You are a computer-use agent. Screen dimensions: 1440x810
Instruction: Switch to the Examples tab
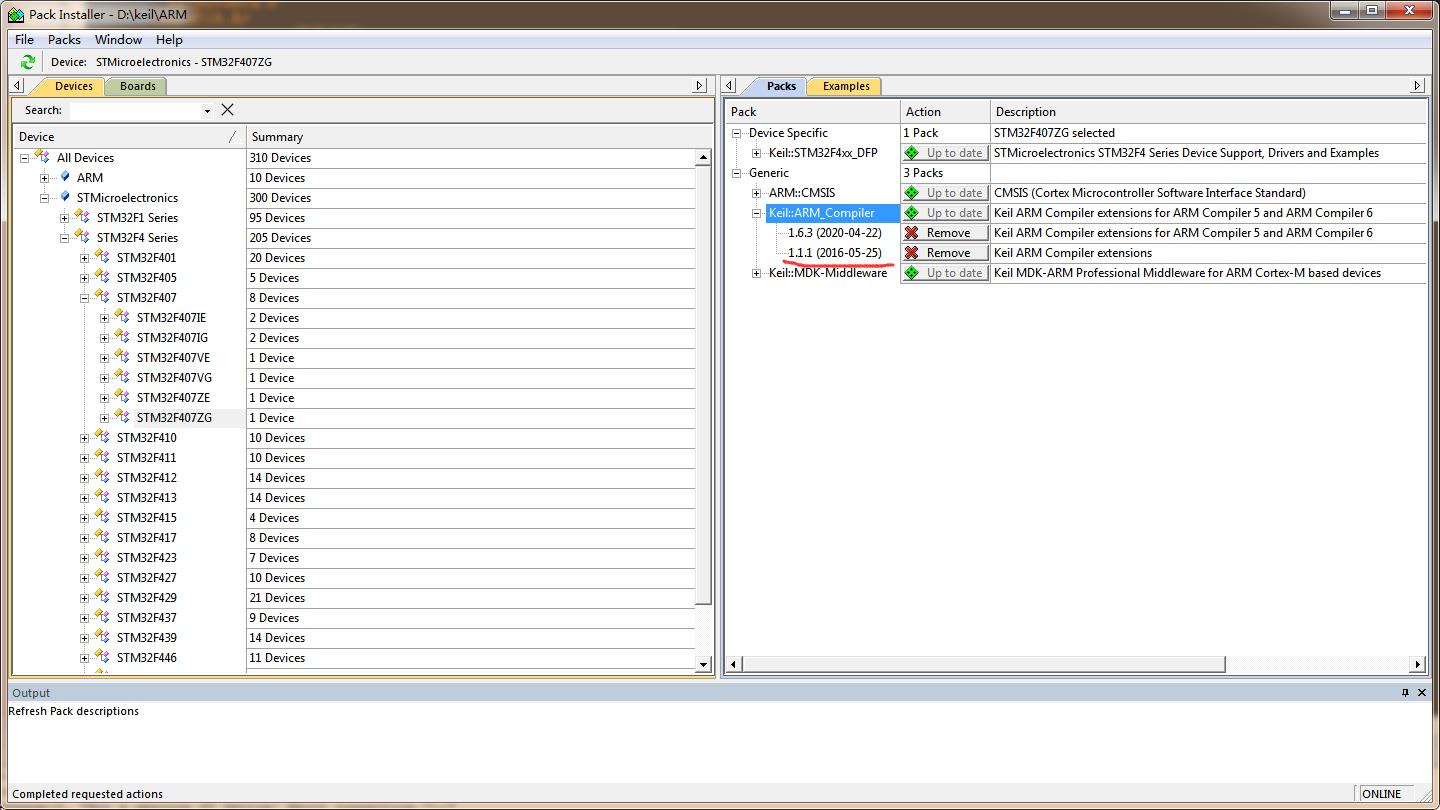click(x=846, y=86)
